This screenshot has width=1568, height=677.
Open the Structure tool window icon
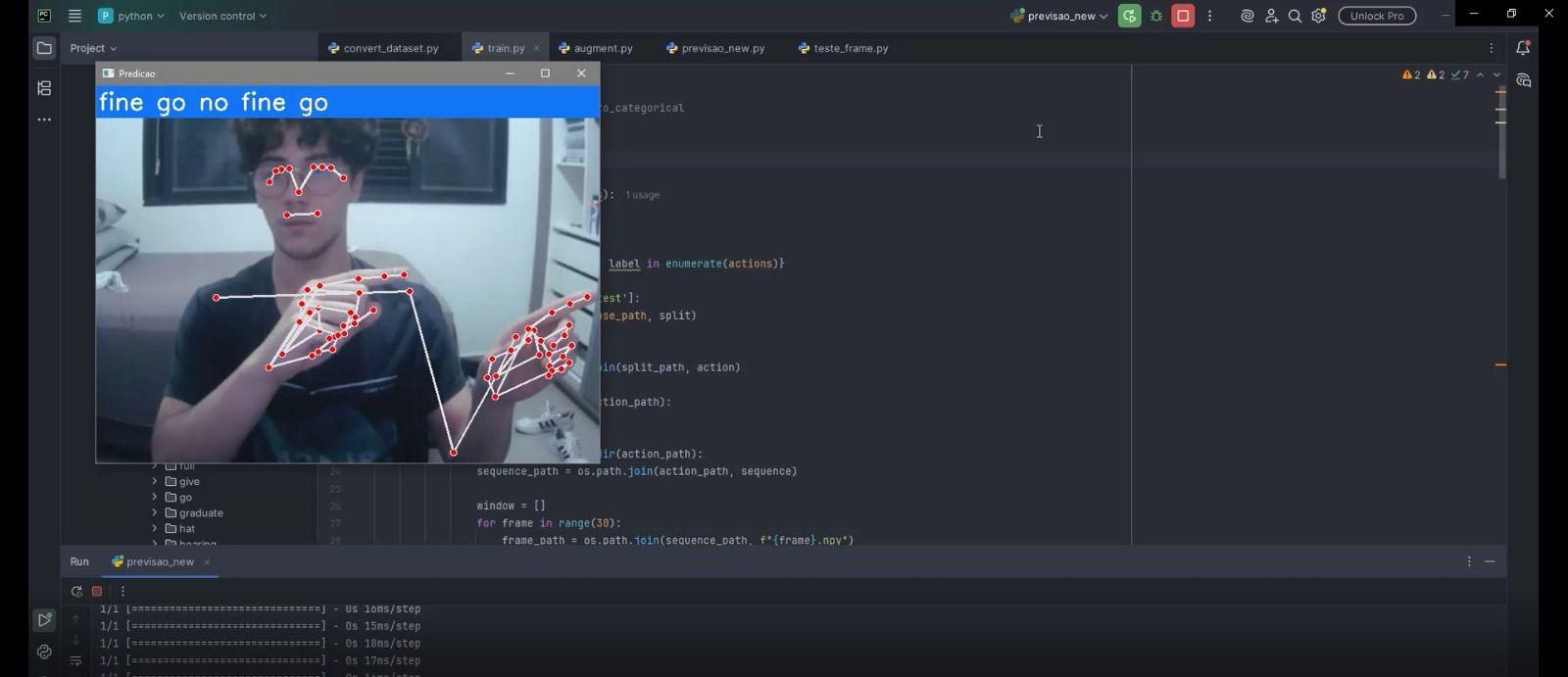(x=44, y=88)
